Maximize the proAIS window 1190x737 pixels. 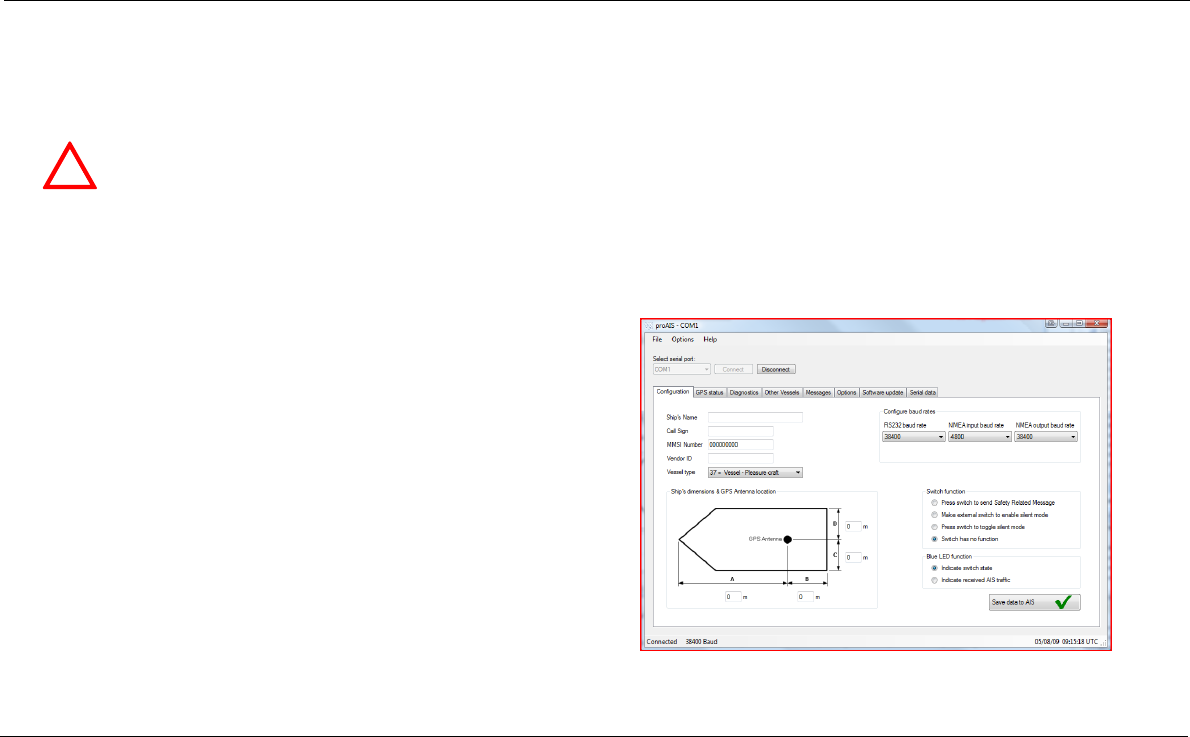click(1078, 323)
